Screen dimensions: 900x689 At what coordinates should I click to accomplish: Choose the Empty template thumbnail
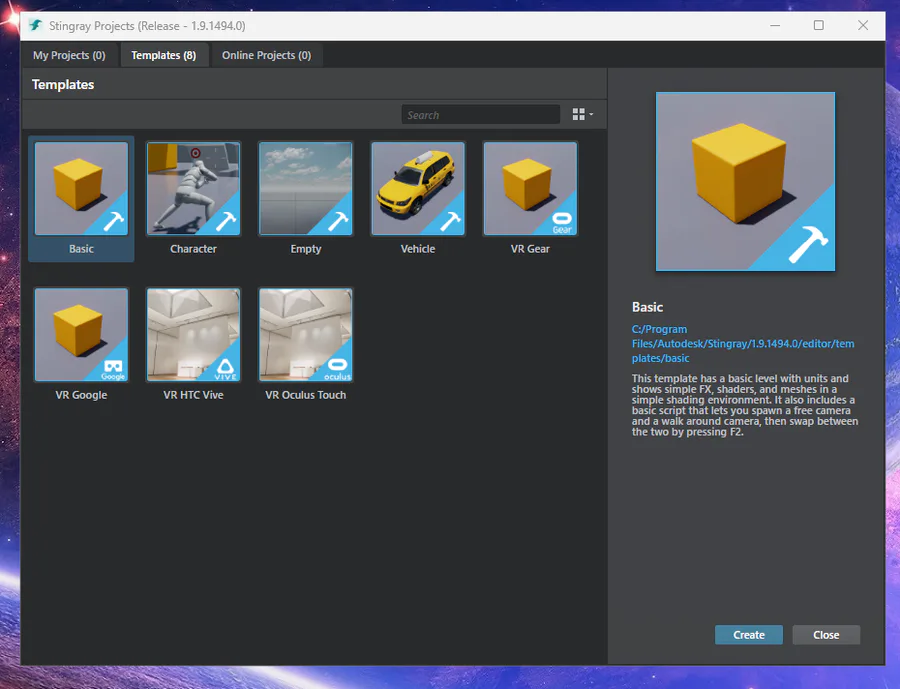click(x=305, y=189)
